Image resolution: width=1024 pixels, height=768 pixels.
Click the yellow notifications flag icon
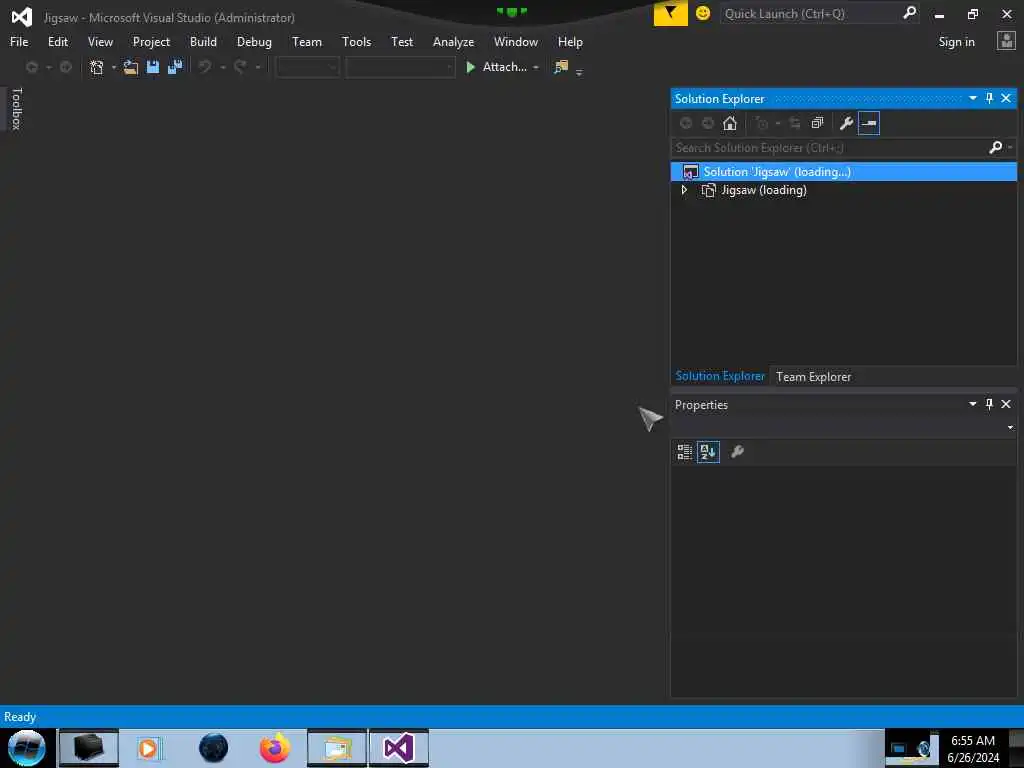tap(670, 13)
